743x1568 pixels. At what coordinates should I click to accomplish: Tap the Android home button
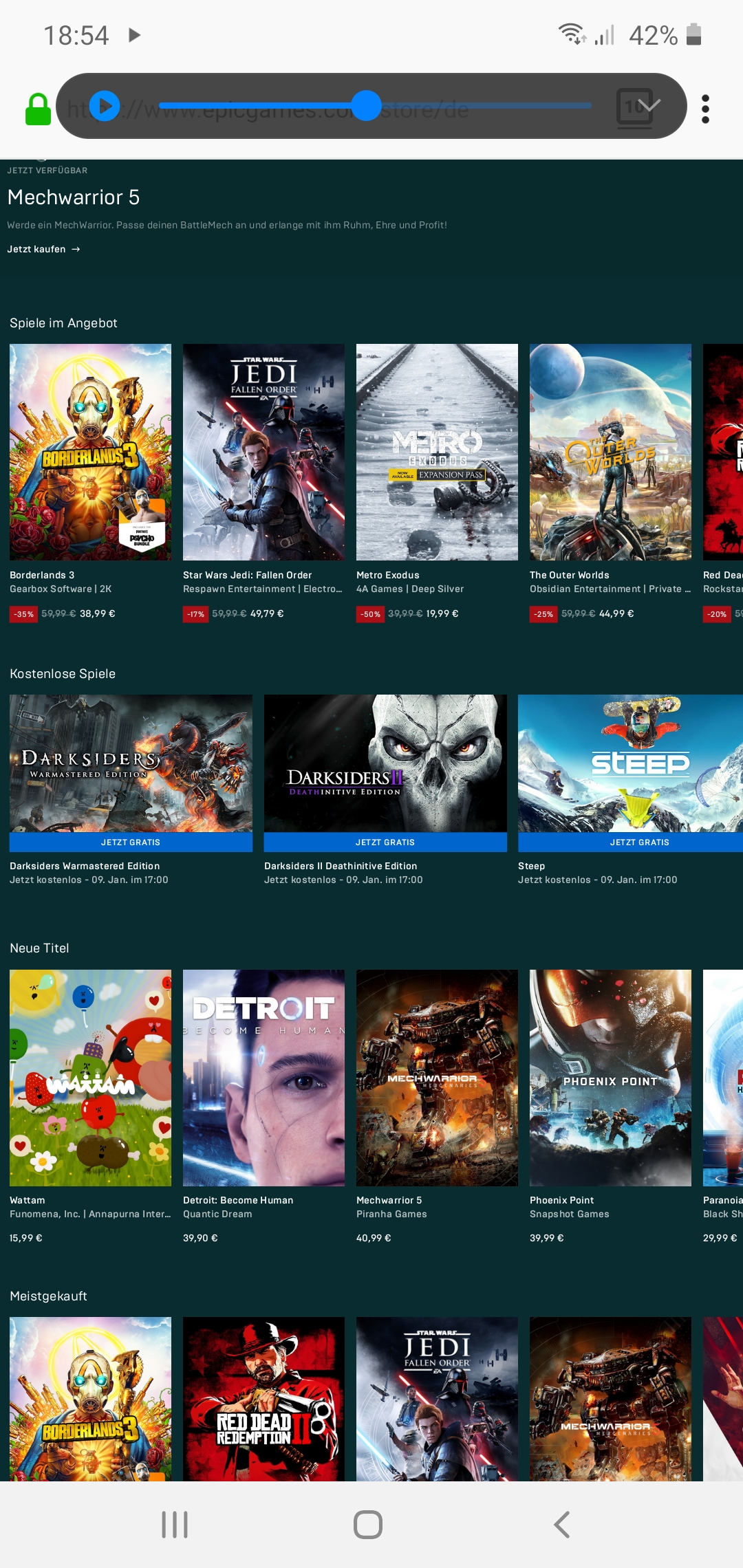point(368,1525)
